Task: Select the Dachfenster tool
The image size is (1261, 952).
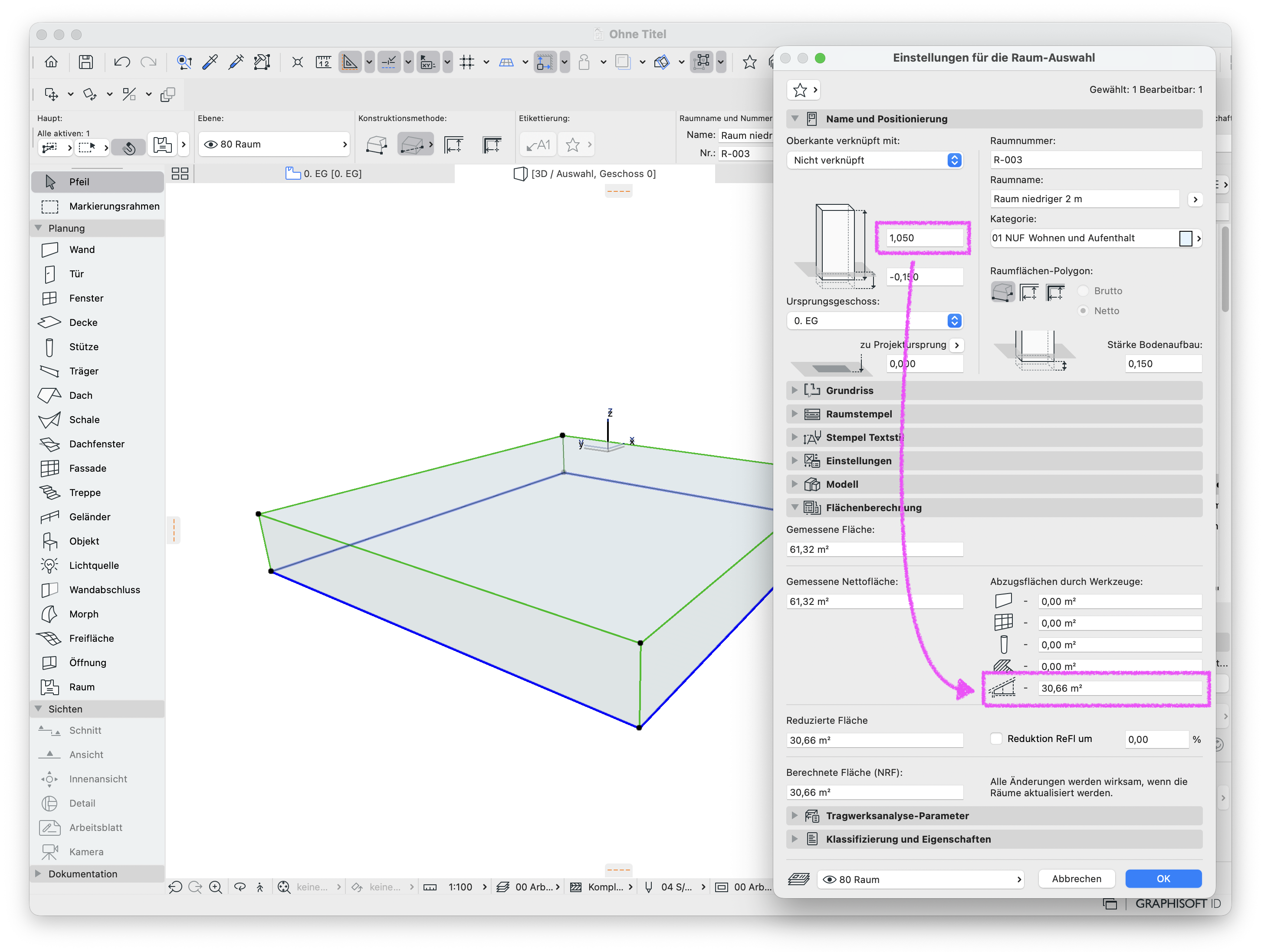Action: click(97, 444)
